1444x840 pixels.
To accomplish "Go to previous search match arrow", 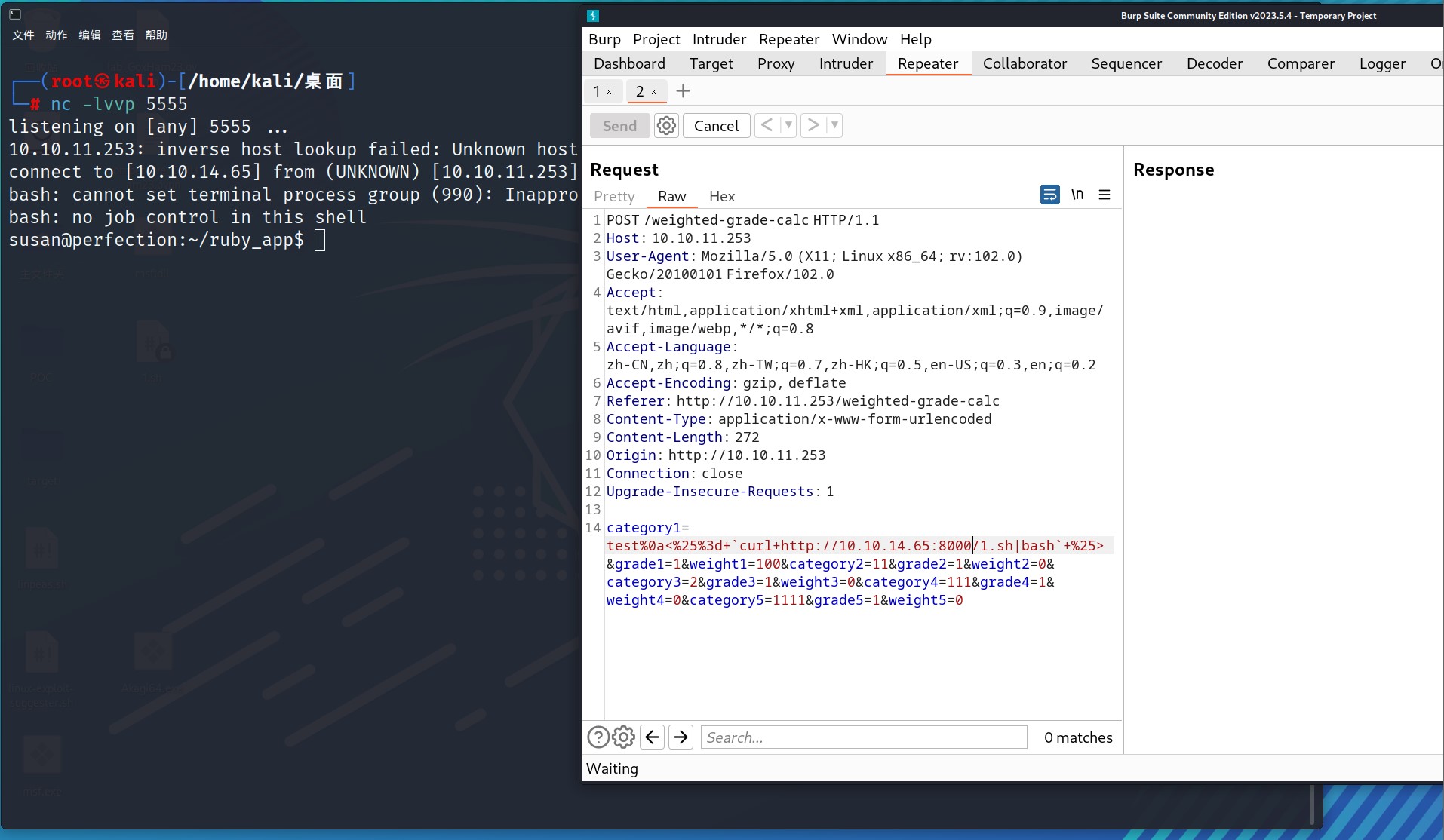I will click(x=653, y=737).
